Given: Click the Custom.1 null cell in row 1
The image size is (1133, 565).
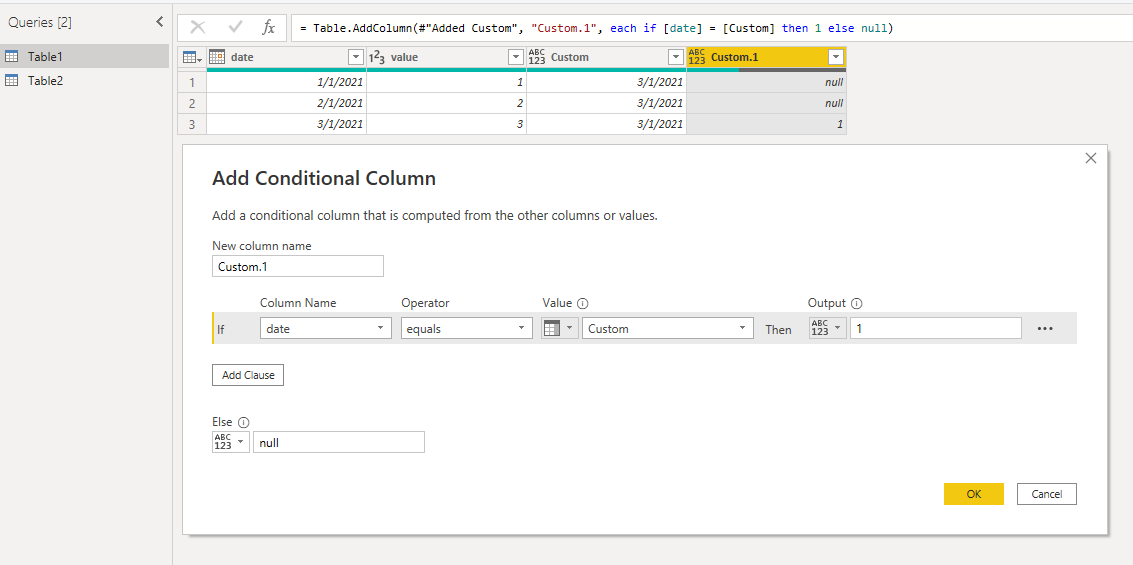Looking at the screenshot, I should click(x=766, y=82).
